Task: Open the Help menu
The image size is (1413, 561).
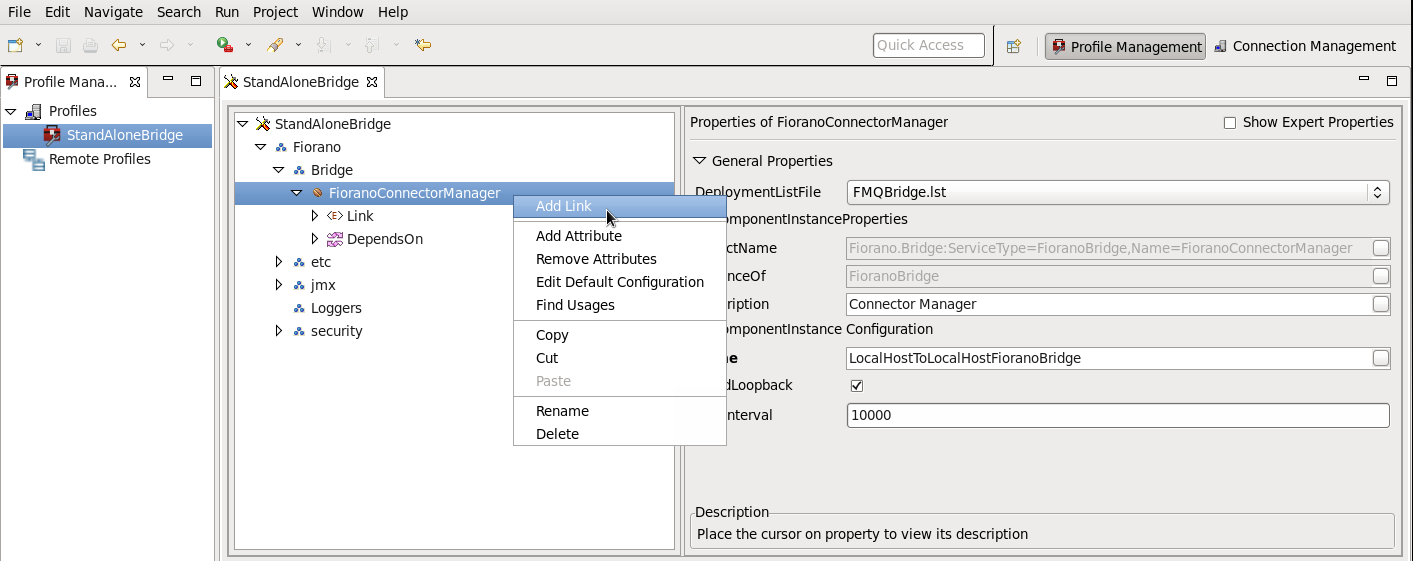Action: coord(393,12)
